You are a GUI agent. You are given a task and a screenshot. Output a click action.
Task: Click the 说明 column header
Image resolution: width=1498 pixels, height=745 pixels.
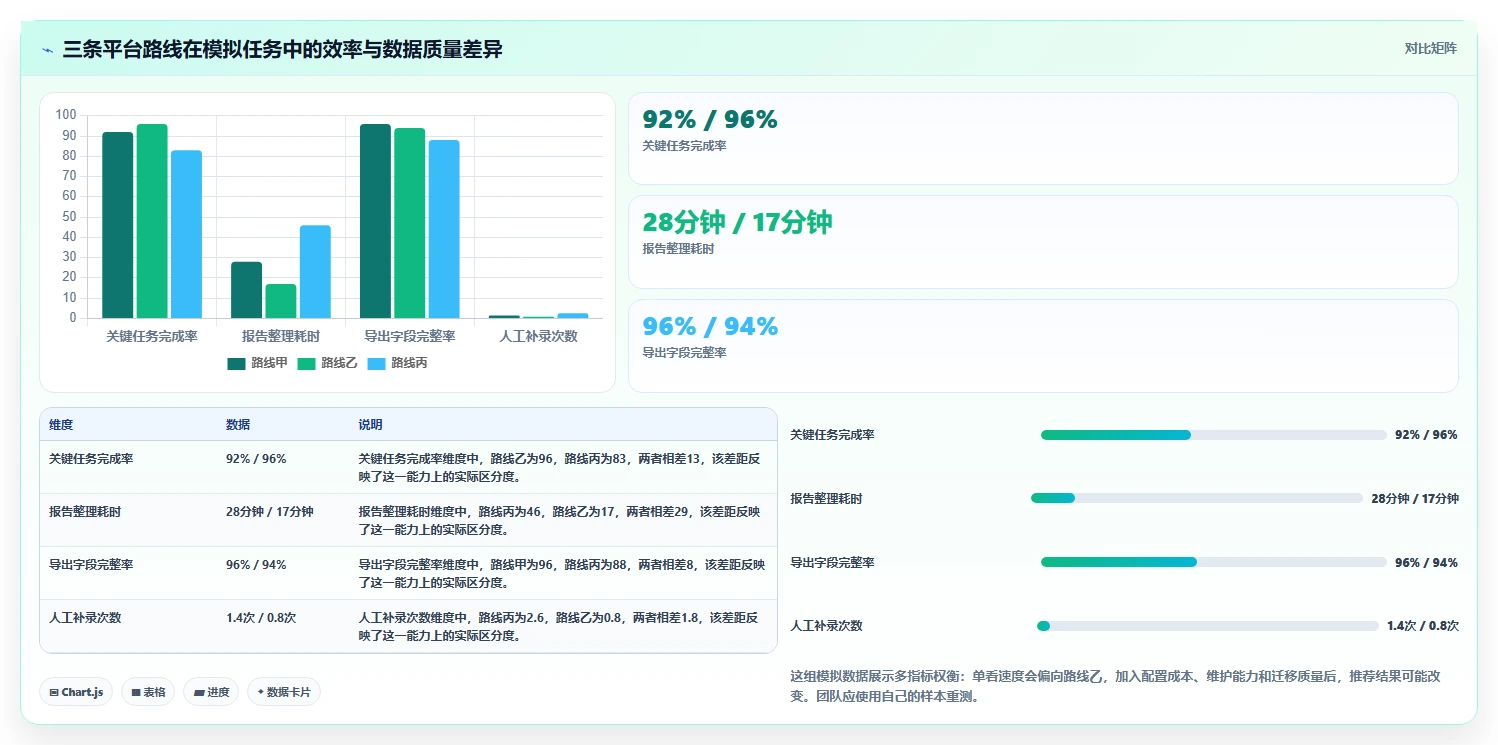371,425
